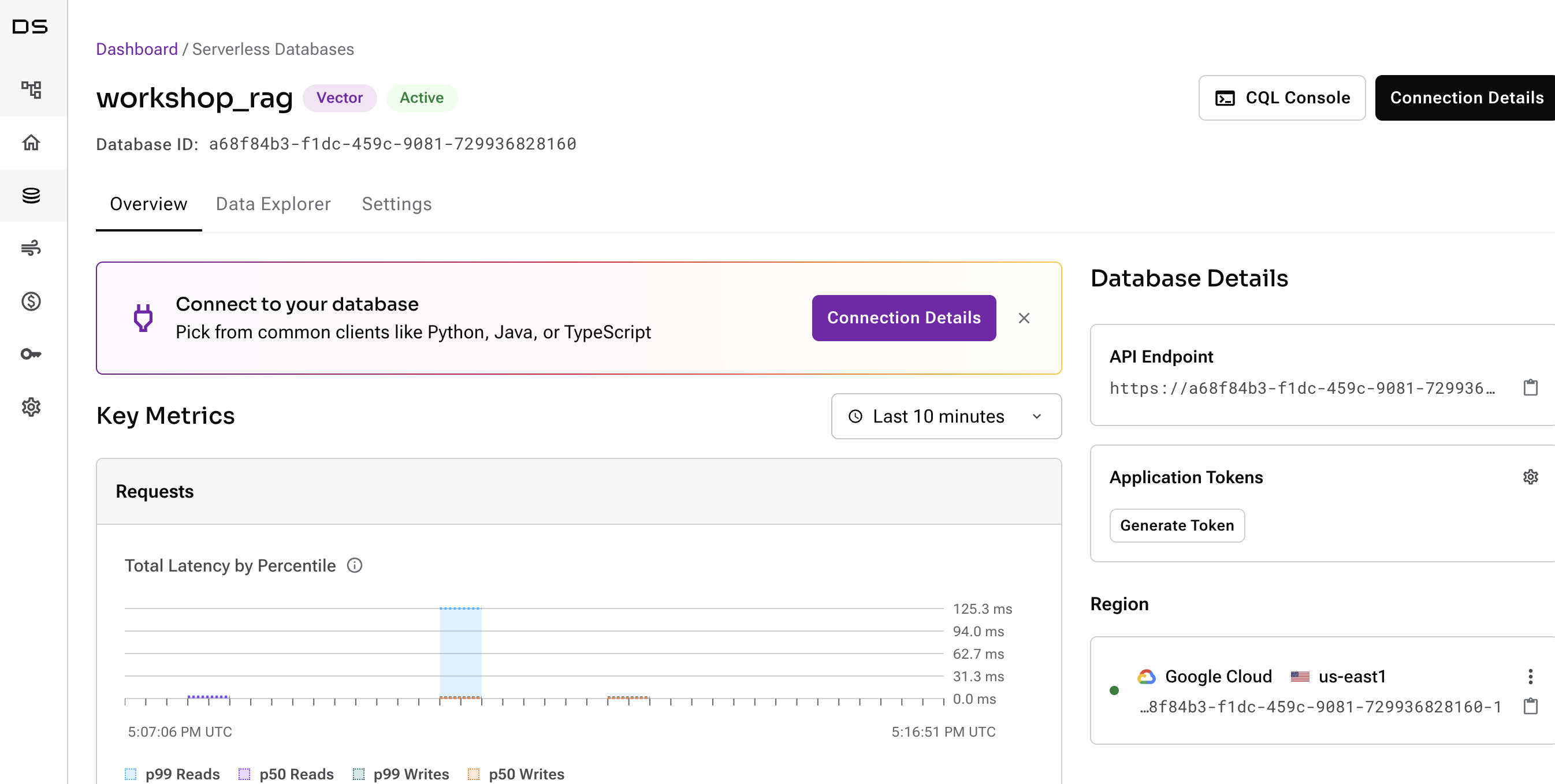Copy the API Endpoint to clipboard
Screen dimensions: 1555x784
pos(1530,387)
